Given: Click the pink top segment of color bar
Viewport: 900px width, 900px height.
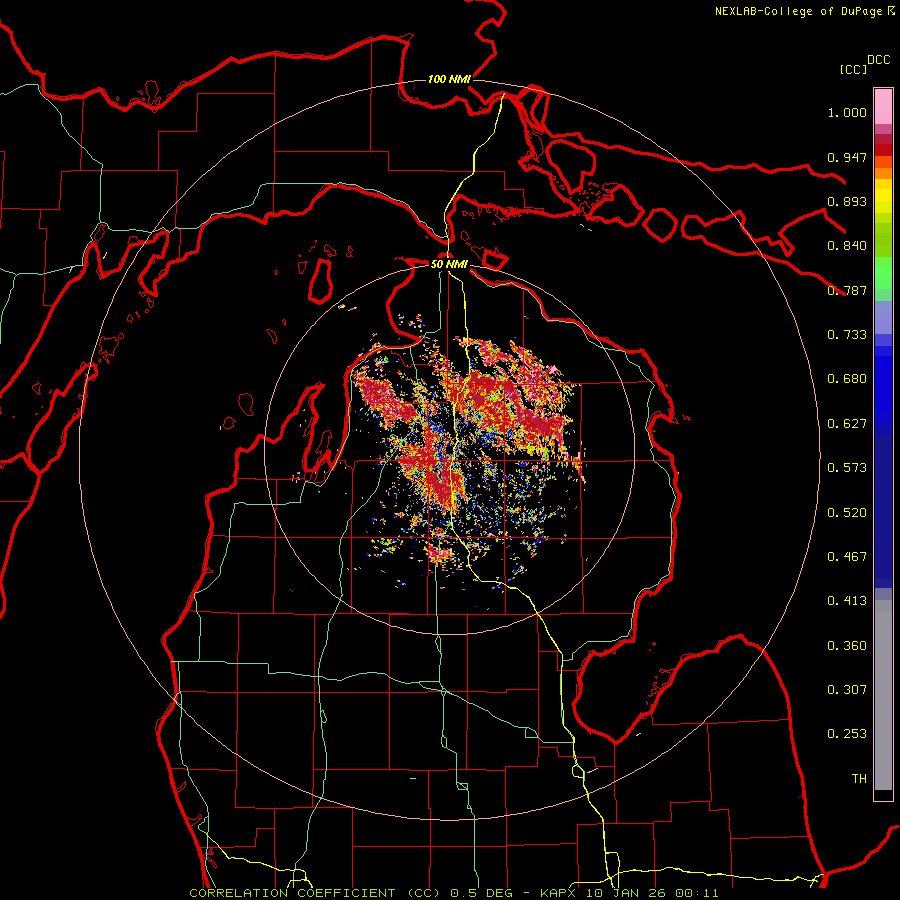Looking at the screenshot, I should [x=883, y=106].
